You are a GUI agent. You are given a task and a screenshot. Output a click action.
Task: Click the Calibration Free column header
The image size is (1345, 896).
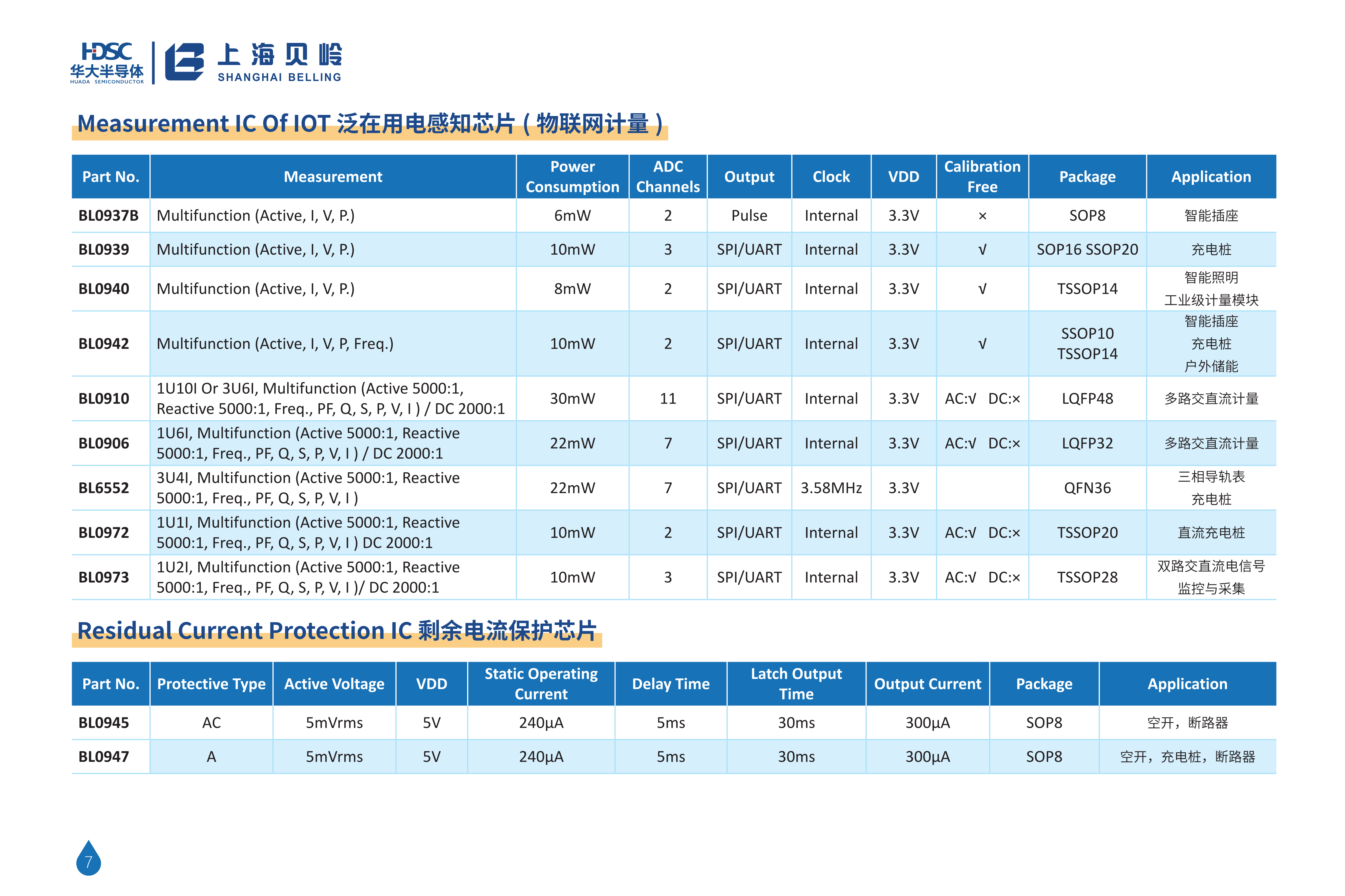[982, 176]
